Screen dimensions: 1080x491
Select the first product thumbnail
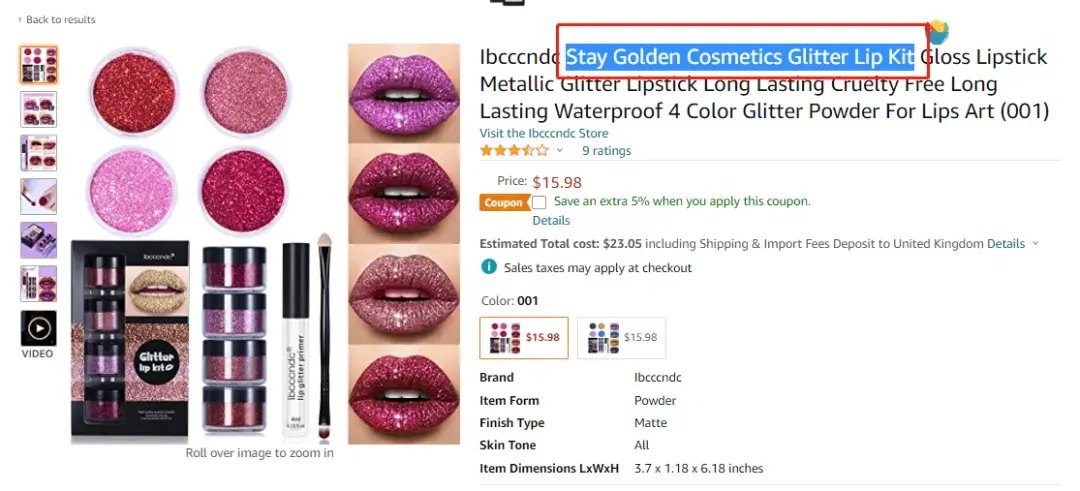(39, 65)
